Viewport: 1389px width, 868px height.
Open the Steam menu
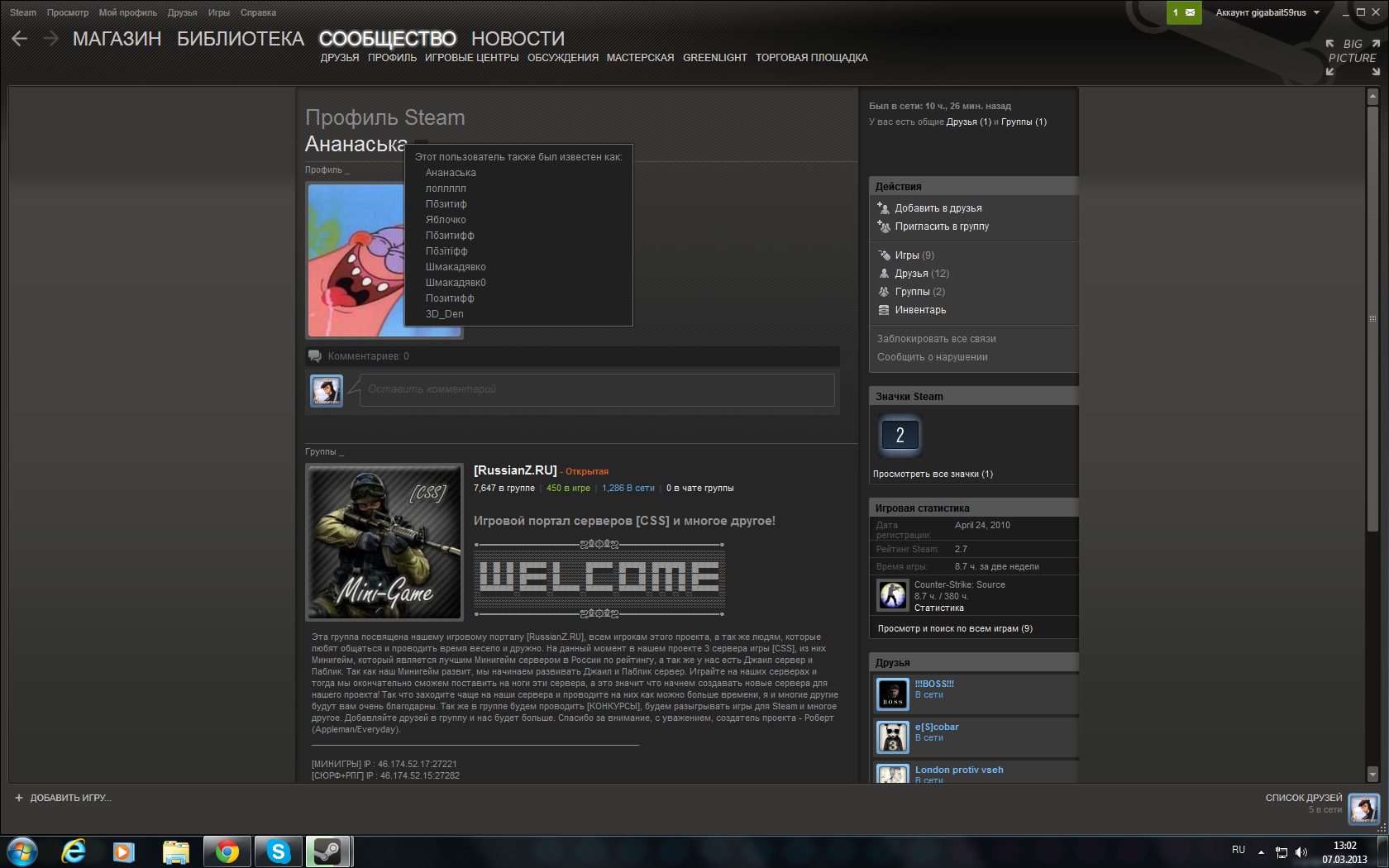(23, 12)
